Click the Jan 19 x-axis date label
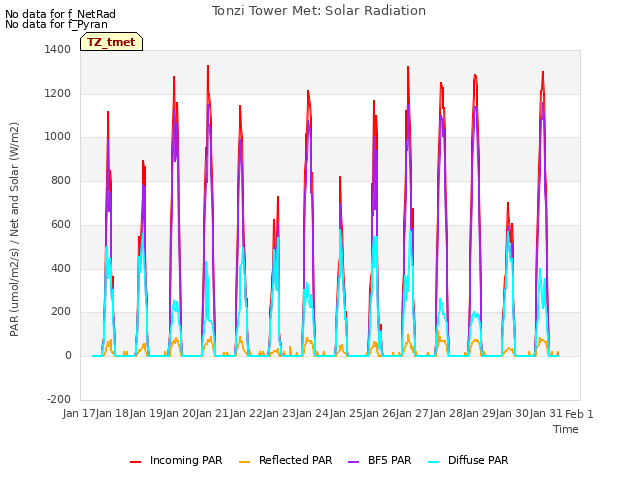This screenshot has width=640, height=480. tap(146, 413)
